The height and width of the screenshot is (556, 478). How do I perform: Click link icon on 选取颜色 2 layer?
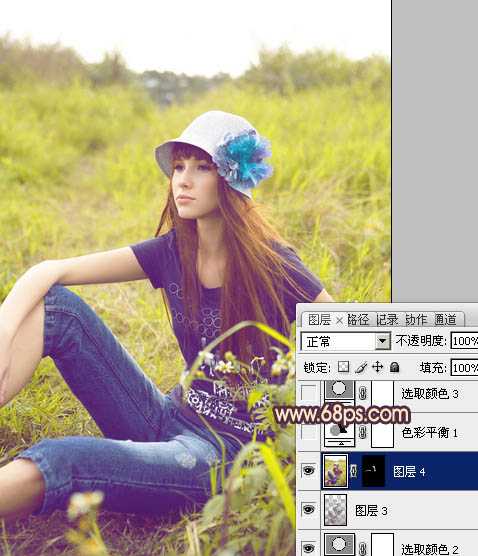[362, 548]
